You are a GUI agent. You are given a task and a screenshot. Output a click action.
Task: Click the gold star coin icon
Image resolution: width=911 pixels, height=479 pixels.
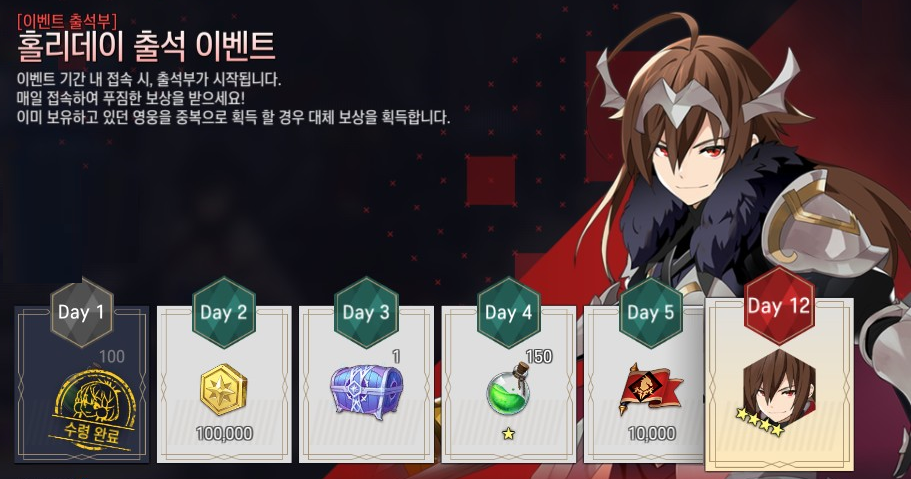tap(224, 389)
